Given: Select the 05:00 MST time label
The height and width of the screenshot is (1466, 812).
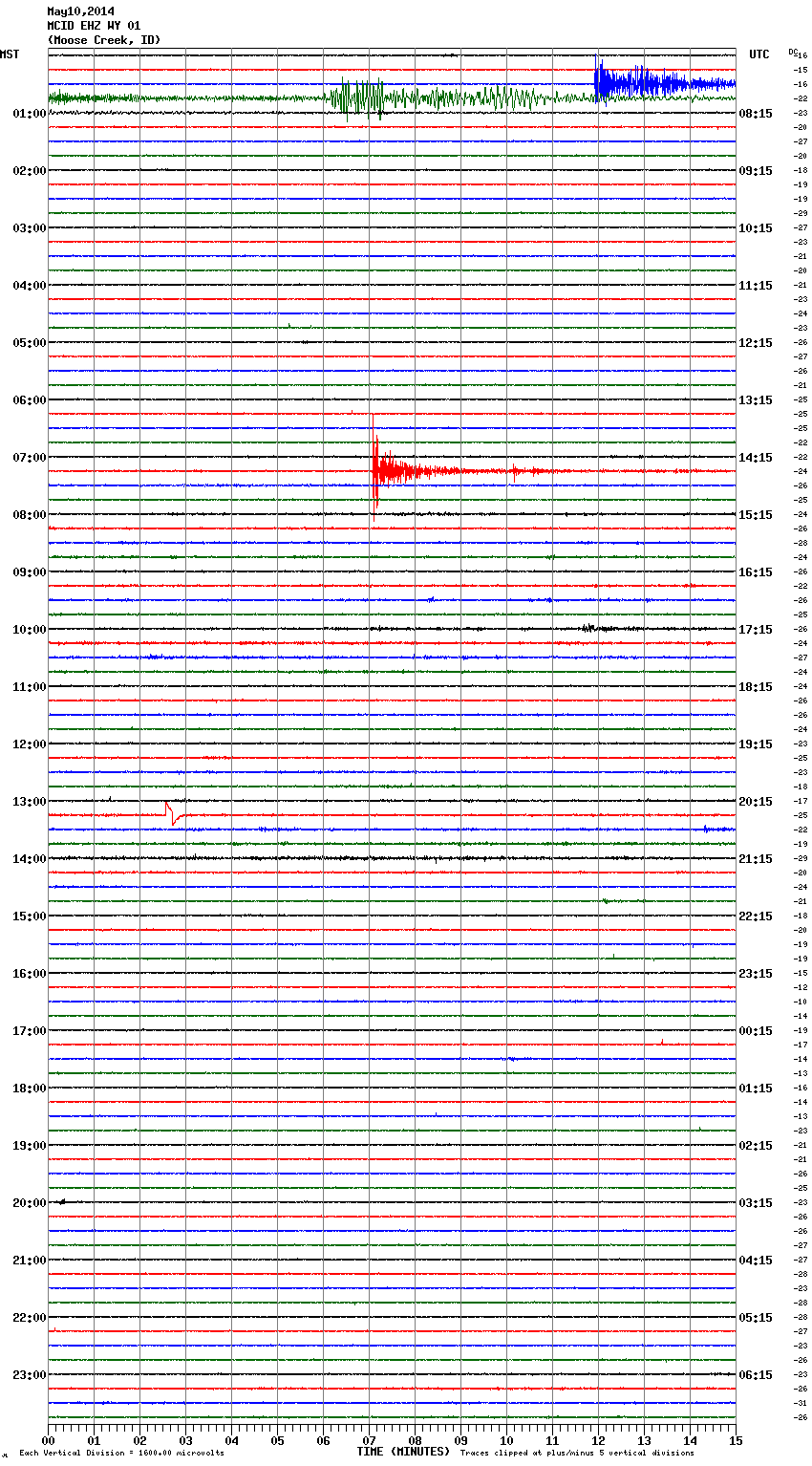Looking at the screenshot, I should click(x=30, y=343).
